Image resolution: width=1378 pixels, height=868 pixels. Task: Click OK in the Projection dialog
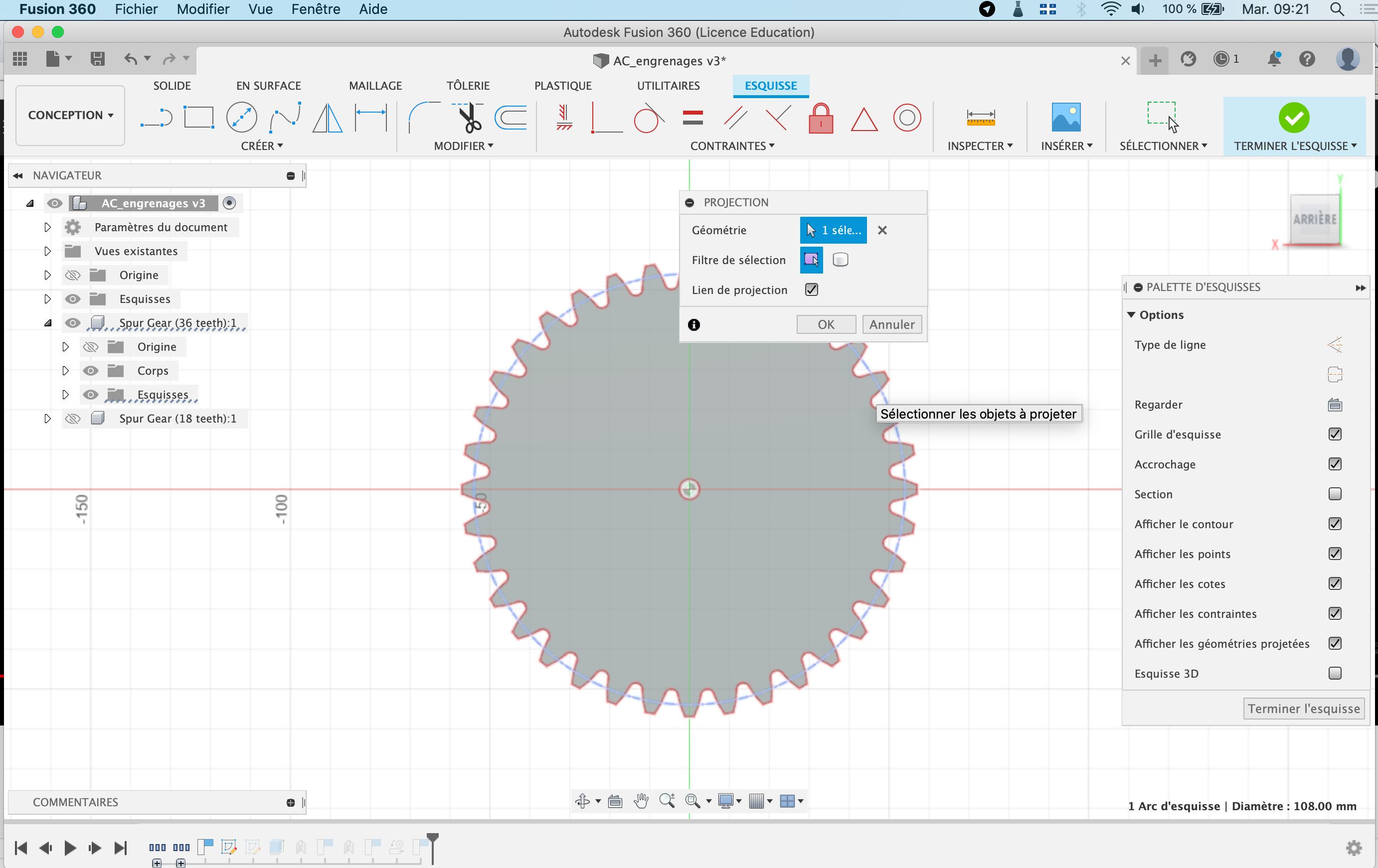click(x=825, y=324)
